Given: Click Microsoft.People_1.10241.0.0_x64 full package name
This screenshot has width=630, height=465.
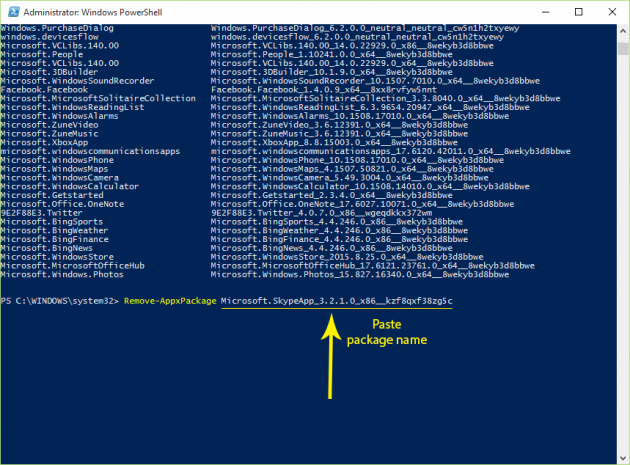Looking at the screenshot, I should pyautogui.click(x=332, y=54).
